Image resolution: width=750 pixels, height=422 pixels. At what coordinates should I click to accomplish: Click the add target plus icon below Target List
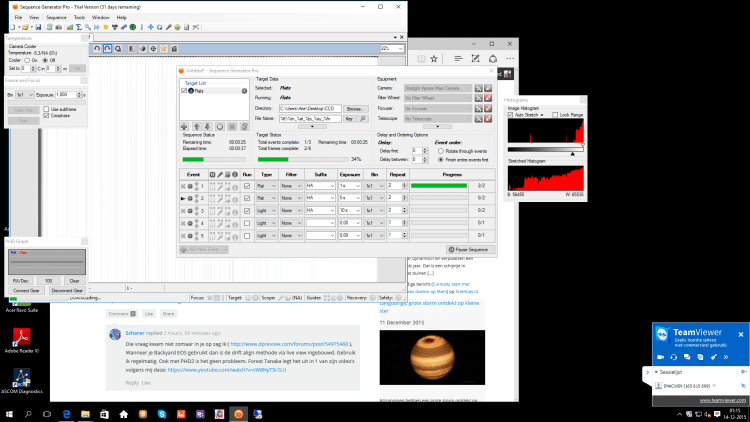(184, 127)
